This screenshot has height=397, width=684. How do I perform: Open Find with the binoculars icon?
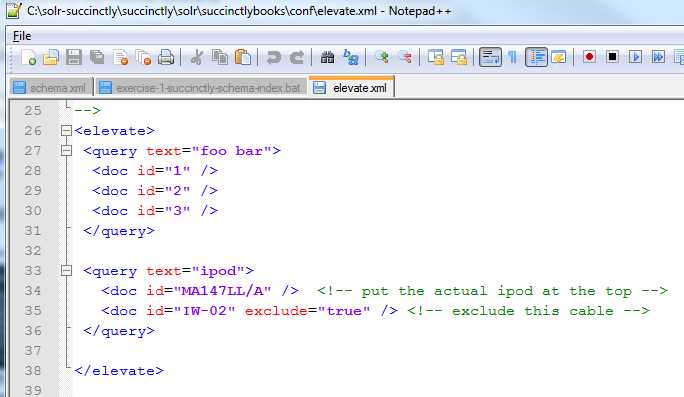click(327, 58)
